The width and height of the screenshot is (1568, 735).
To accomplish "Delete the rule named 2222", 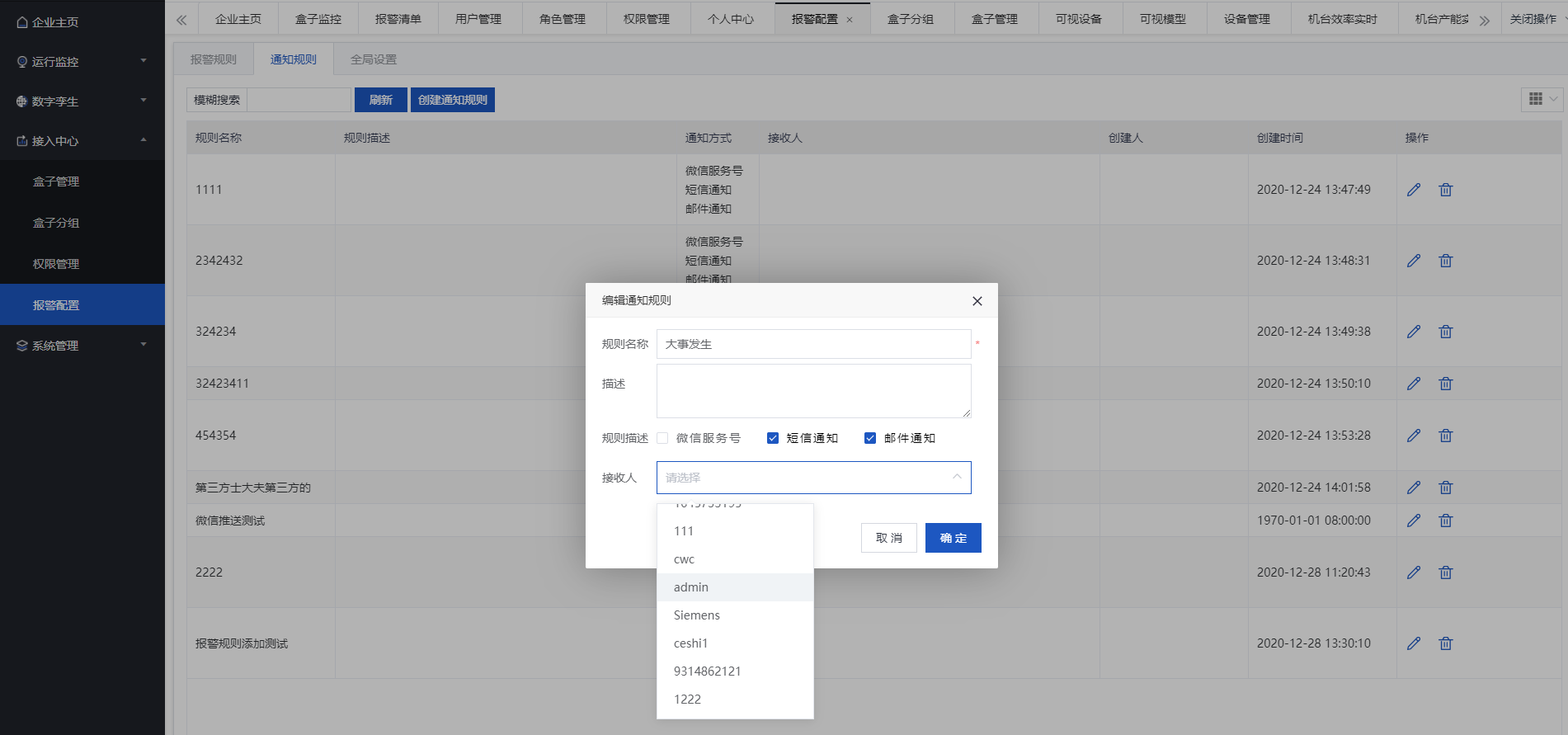I will coord(1446,572).
